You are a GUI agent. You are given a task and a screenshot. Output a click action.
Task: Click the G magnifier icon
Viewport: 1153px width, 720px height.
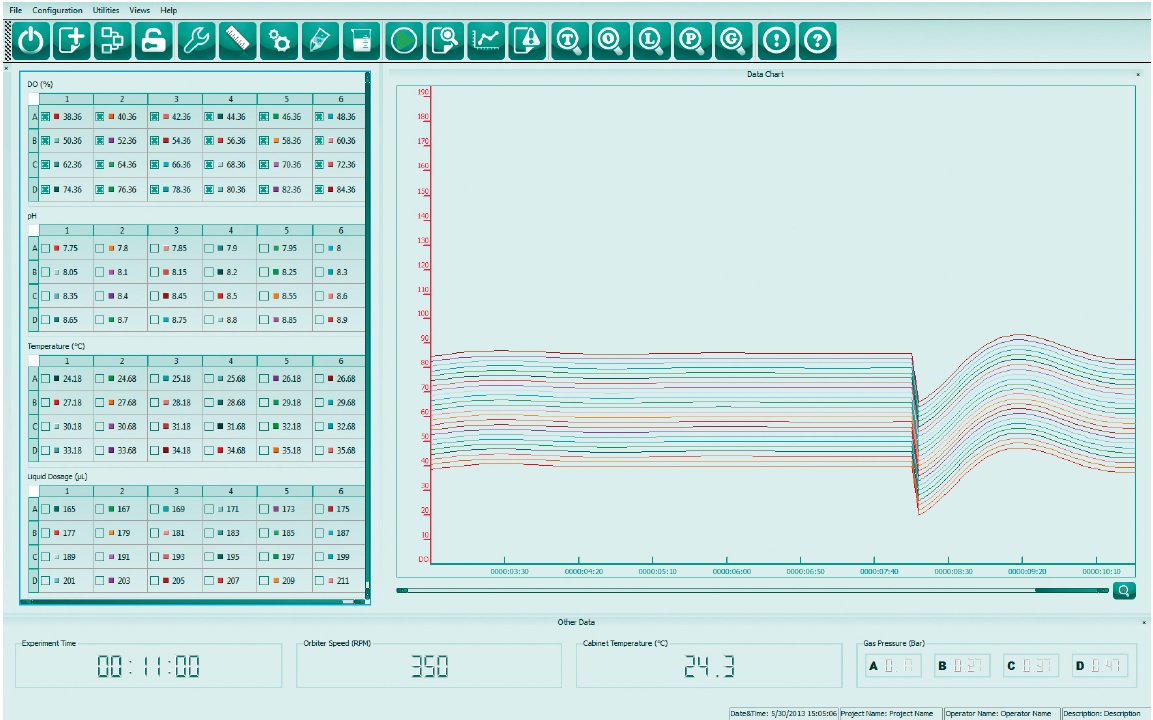click(x=735, y=40)
